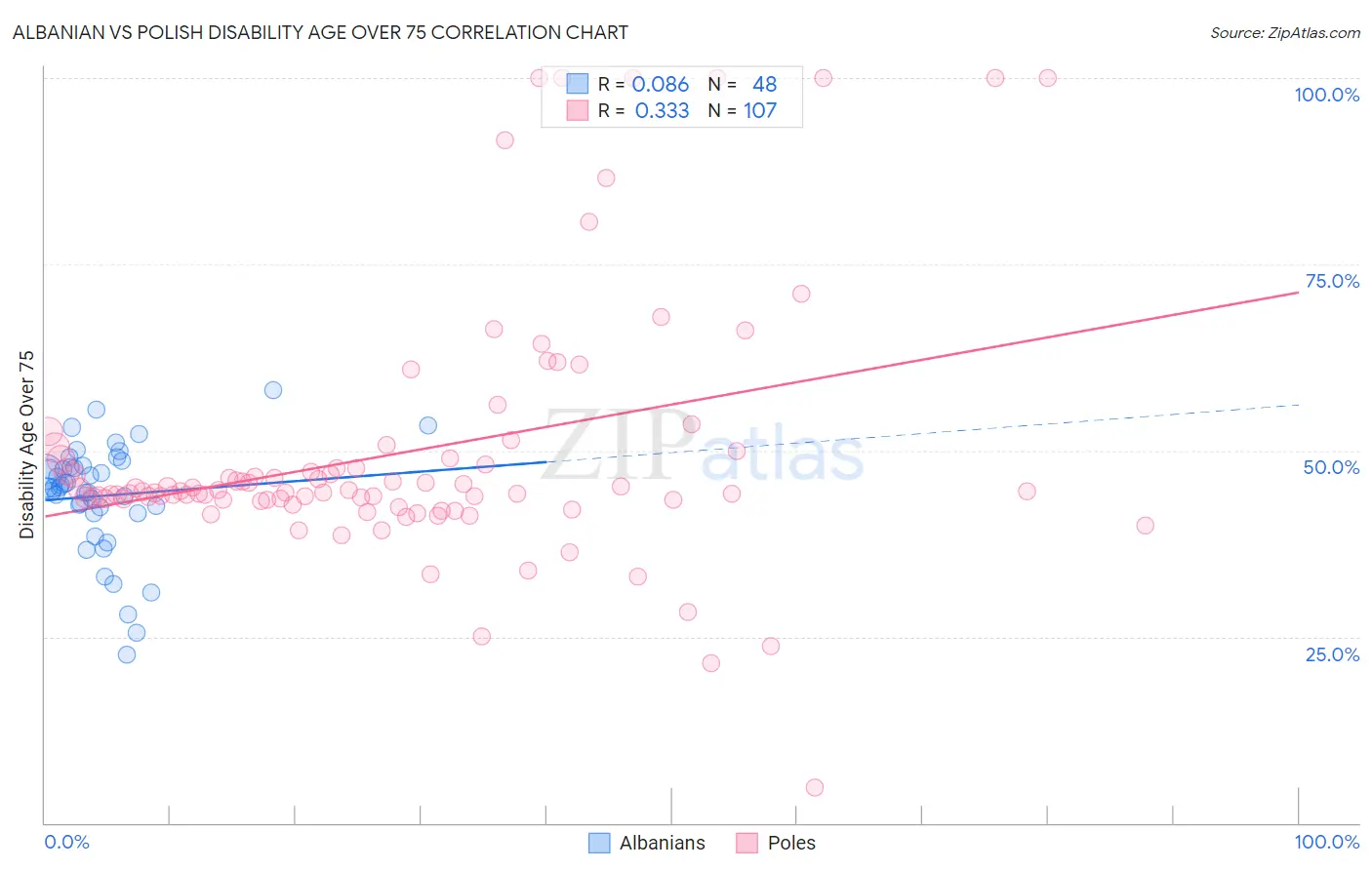Click the R value 0.086 text
Screen dimensions: 1372x870
tap(661, 84)
